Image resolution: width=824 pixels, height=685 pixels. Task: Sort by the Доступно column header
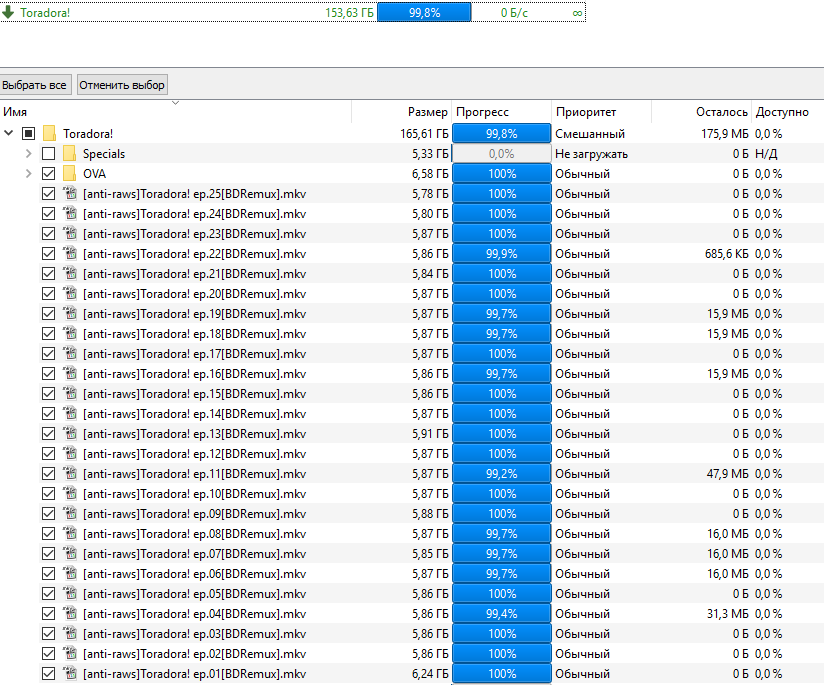pos(788,111)
